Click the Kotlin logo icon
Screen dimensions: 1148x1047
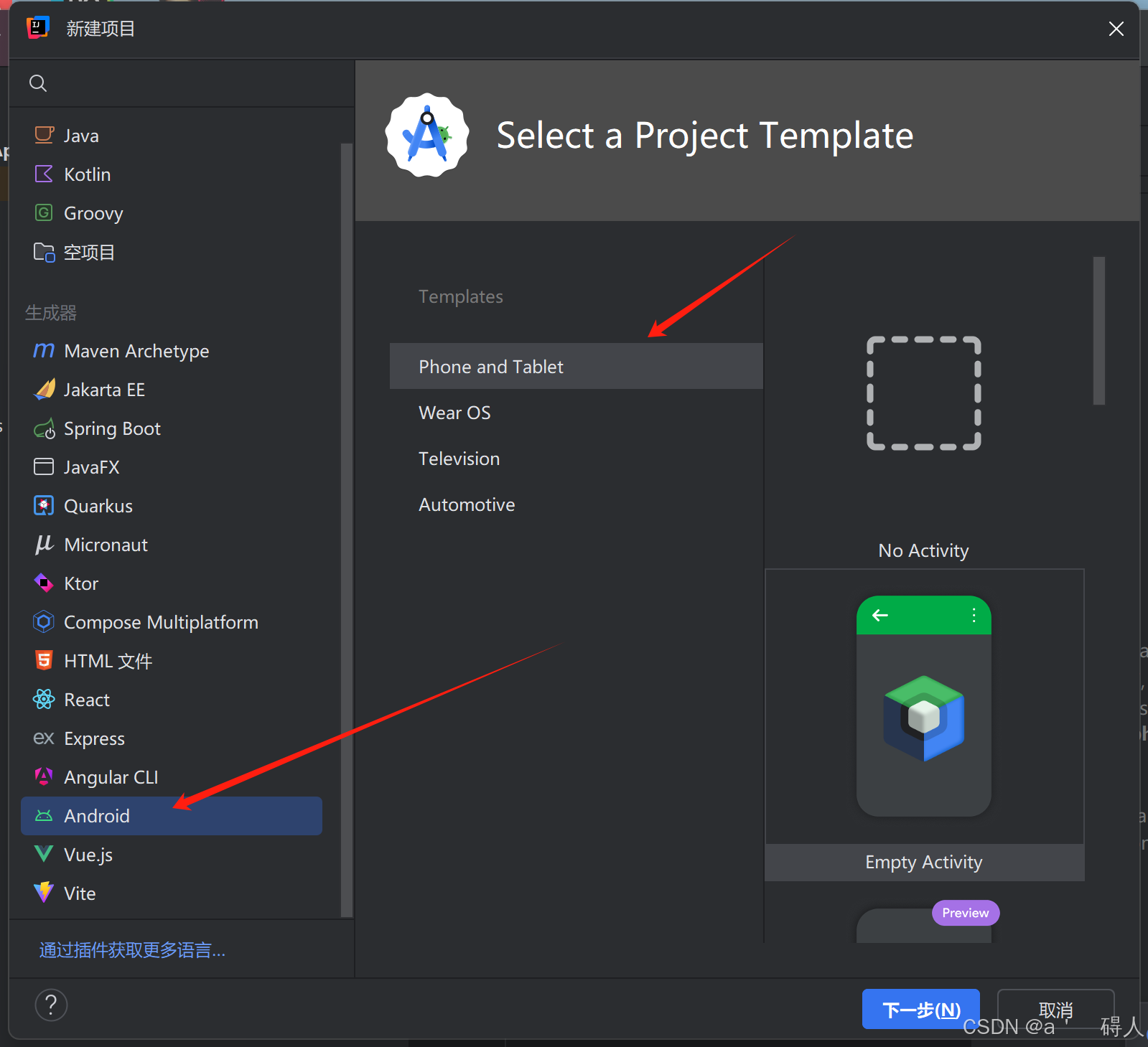44,174
